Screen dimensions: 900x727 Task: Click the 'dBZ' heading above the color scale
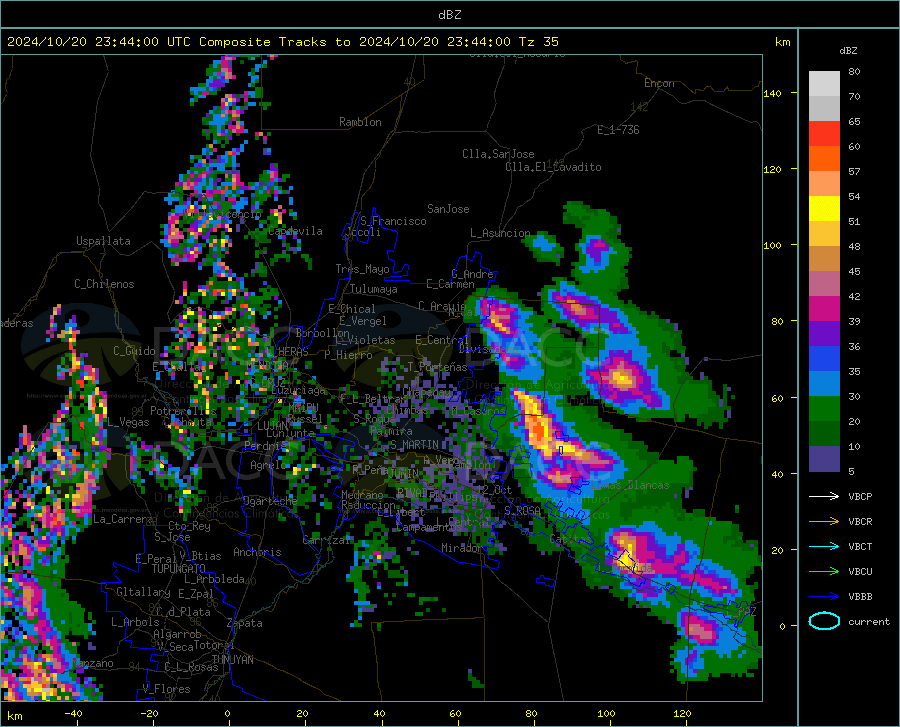(x=848, y=50)
